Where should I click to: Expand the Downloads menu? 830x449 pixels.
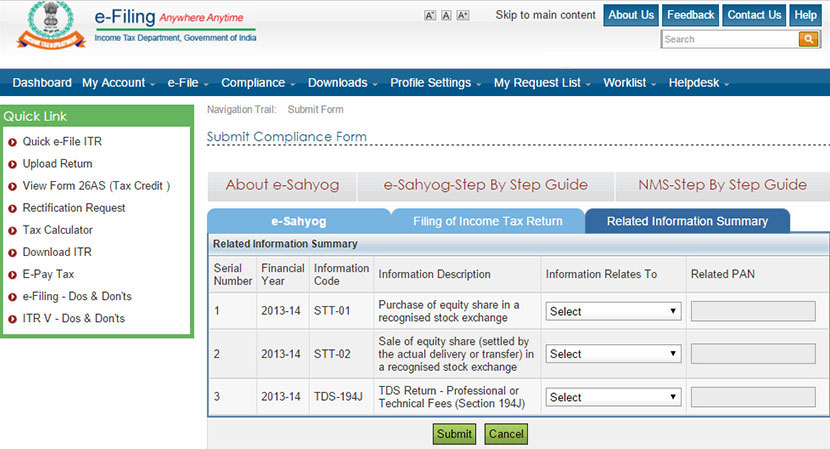[343, 83]
